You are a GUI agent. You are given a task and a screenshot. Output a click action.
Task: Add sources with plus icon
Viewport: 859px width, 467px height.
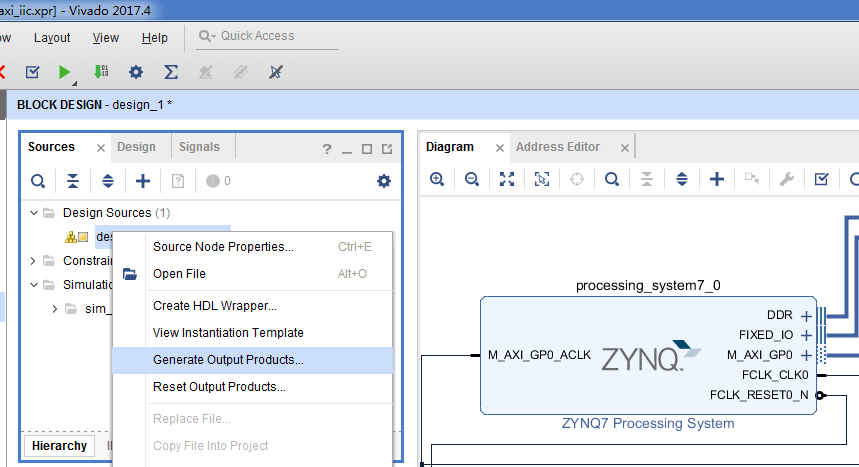(x=143, y=181)
